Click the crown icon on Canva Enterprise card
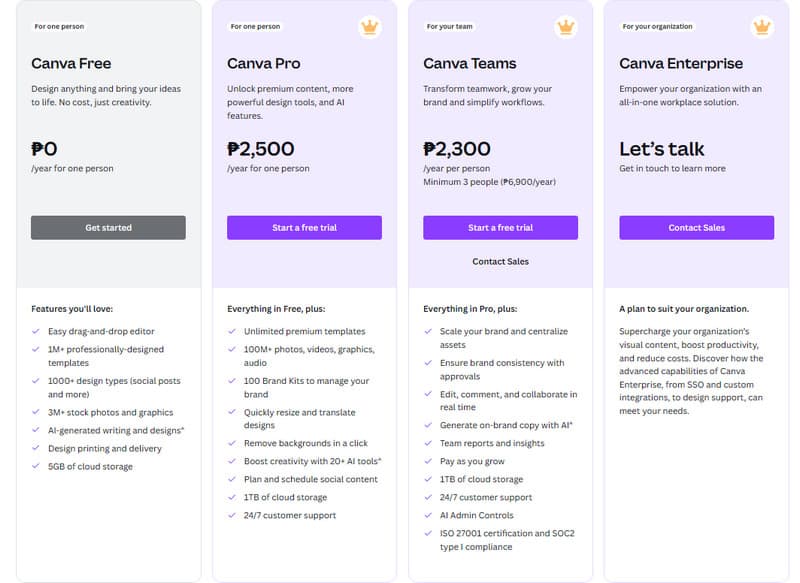Image resolution: width=800 pixels, height=583 pixels. 759,29
